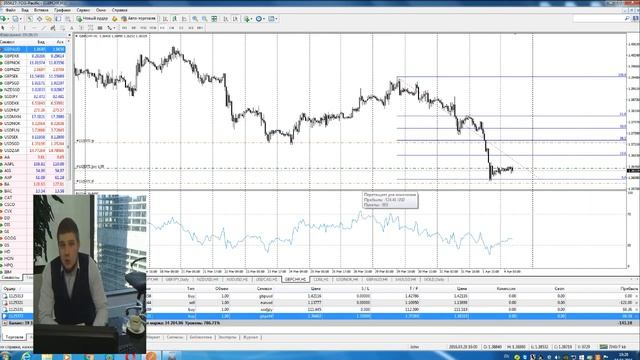Select the horizontal line tool
Viewport: 640px width, 360px height.
[34, 28]
